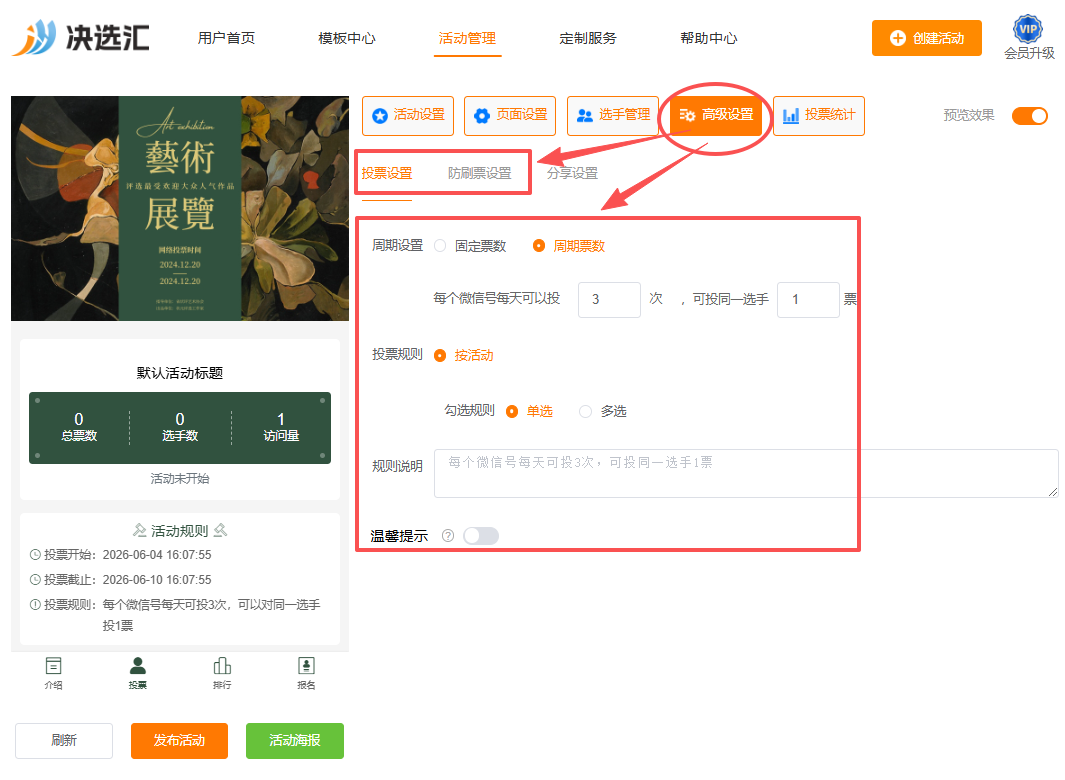The height and width of the screenshot is (780, 1065).
Task: Enable the 温馨提示 switch
Action: click(x=481, y=535)
